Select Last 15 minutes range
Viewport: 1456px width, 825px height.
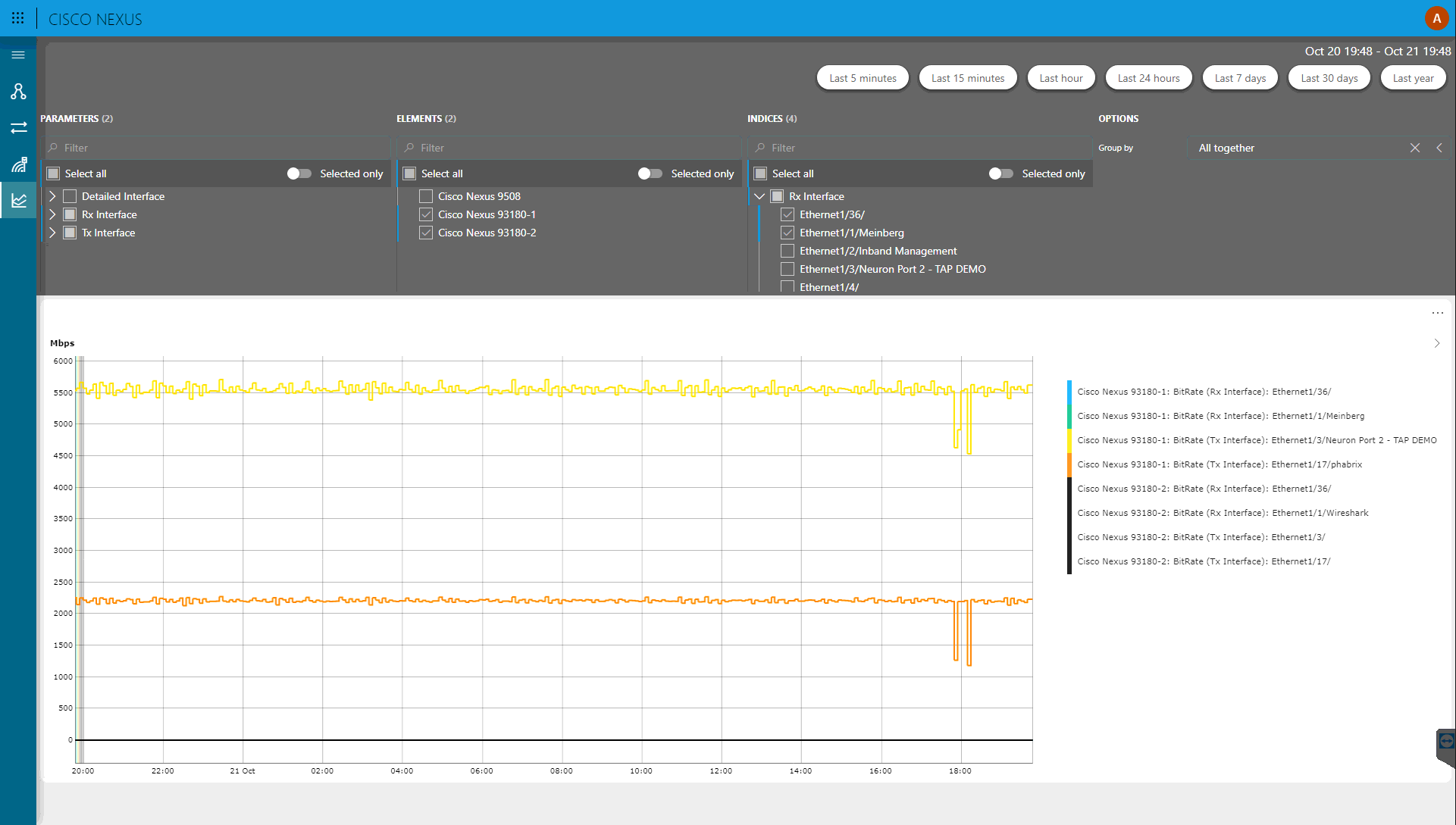point(968,78)
